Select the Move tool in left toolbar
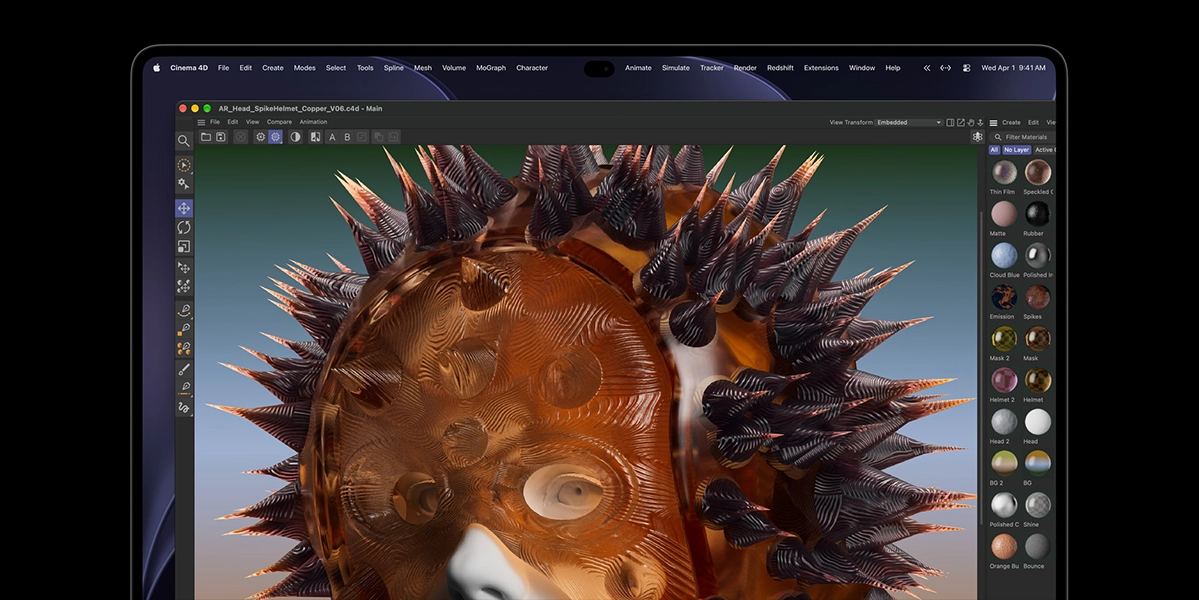The height and width of the screenshot is (600, 1199). click(184, 208)
